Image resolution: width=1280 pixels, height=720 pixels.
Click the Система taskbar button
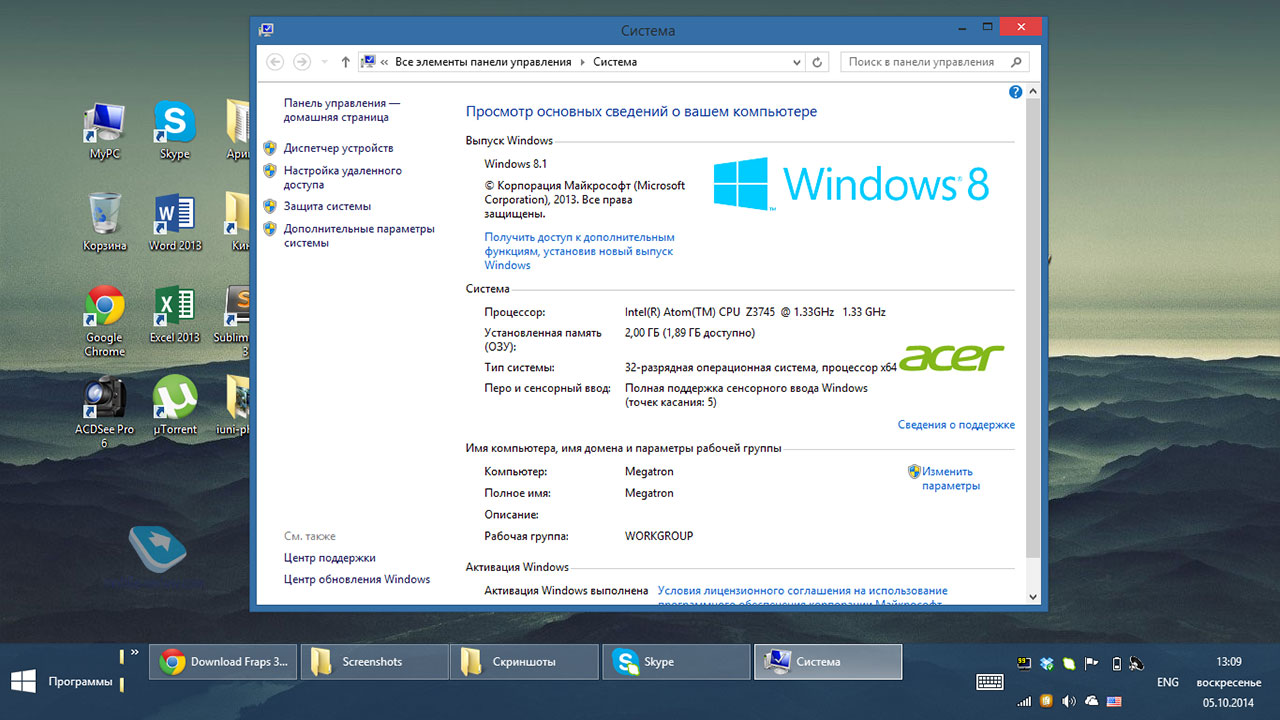[828, 662]
